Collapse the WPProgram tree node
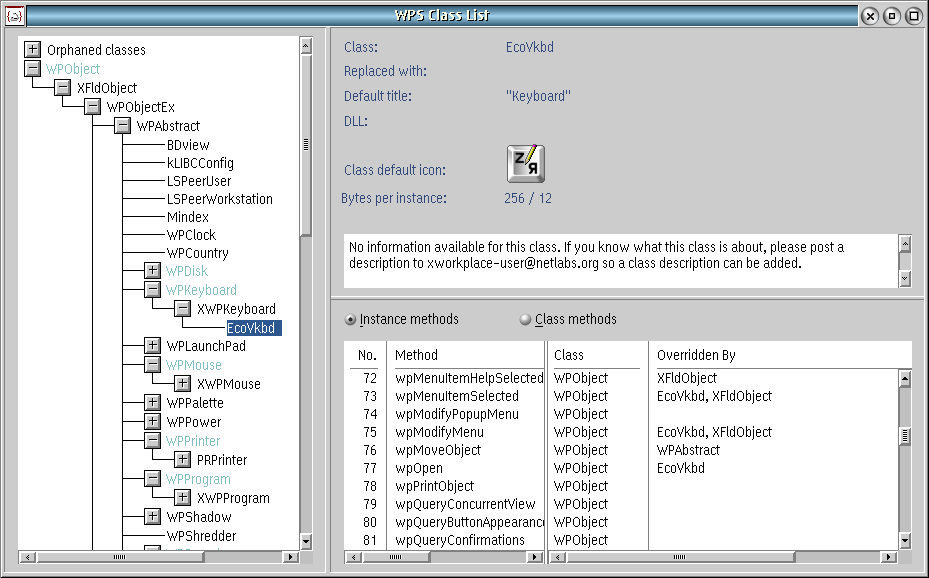 tap(152, 479)
